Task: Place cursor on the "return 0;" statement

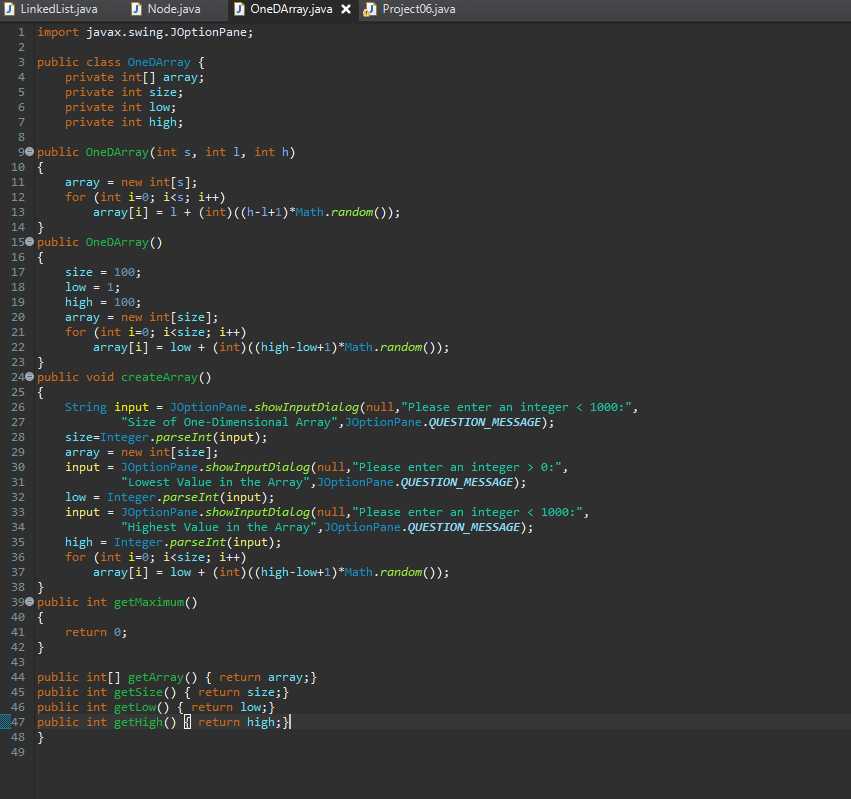Action: click(x=96, y=632)
